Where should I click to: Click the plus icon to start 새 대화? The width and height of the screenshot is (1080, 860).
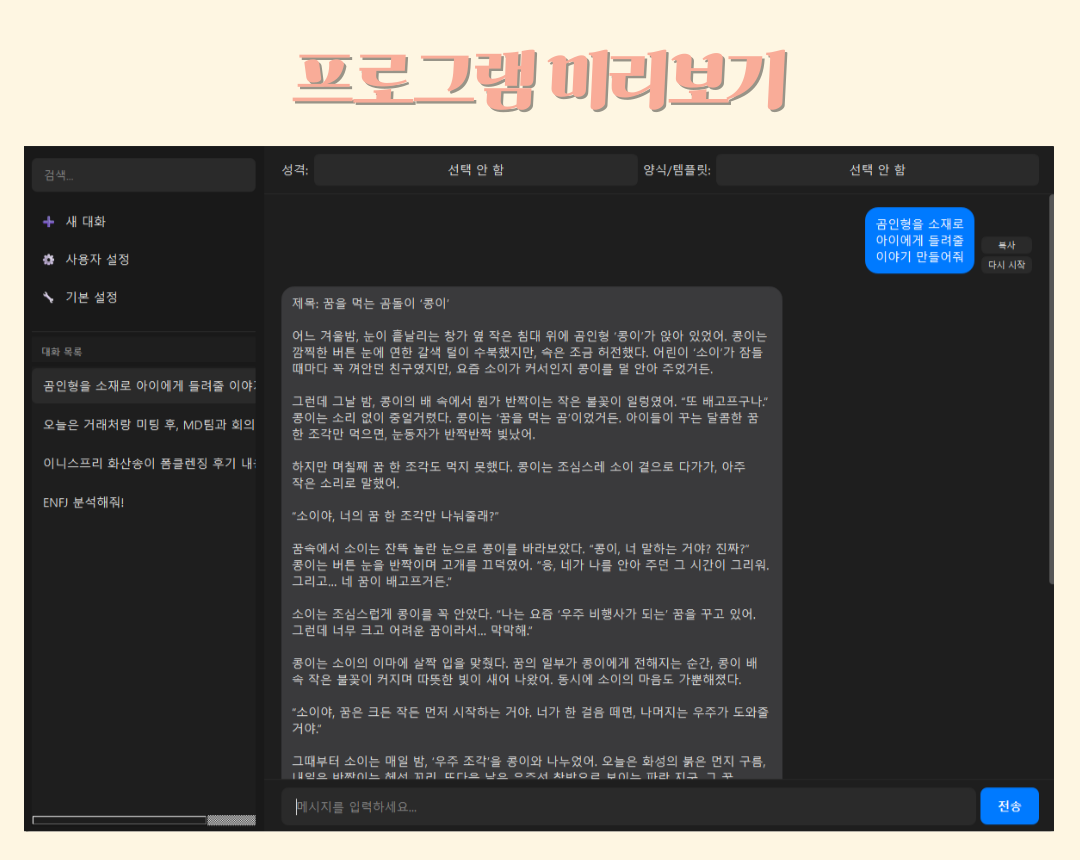[x=48, y=221]
